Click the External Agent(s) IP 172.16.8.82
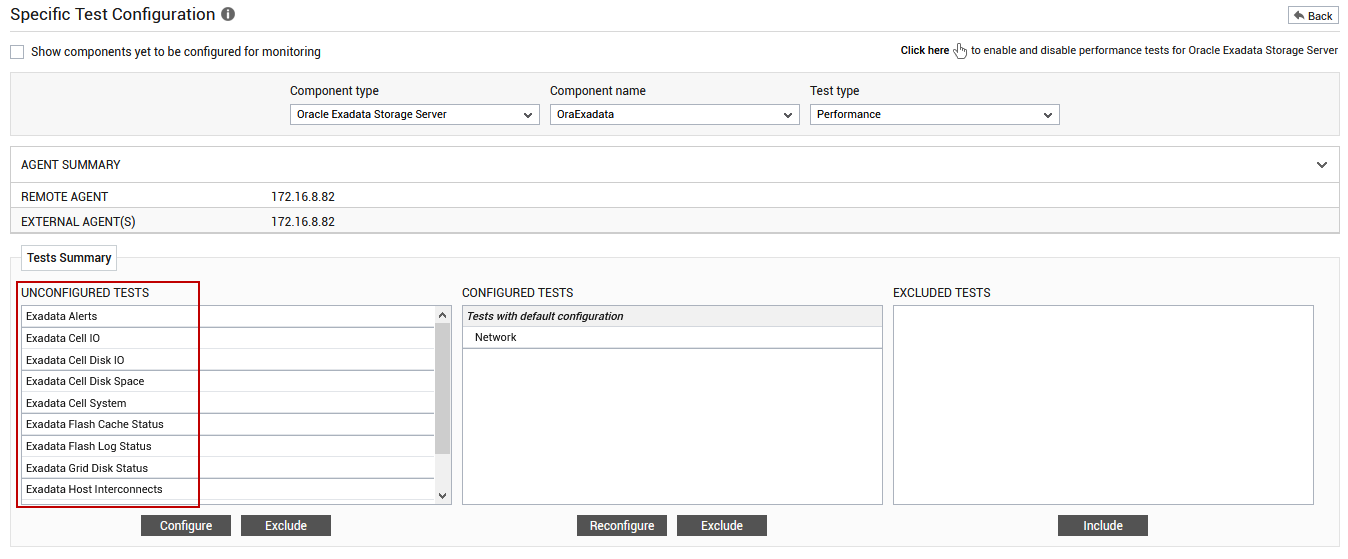Image resolution: width=1348 pixels, height=559 pixels. 303,222
